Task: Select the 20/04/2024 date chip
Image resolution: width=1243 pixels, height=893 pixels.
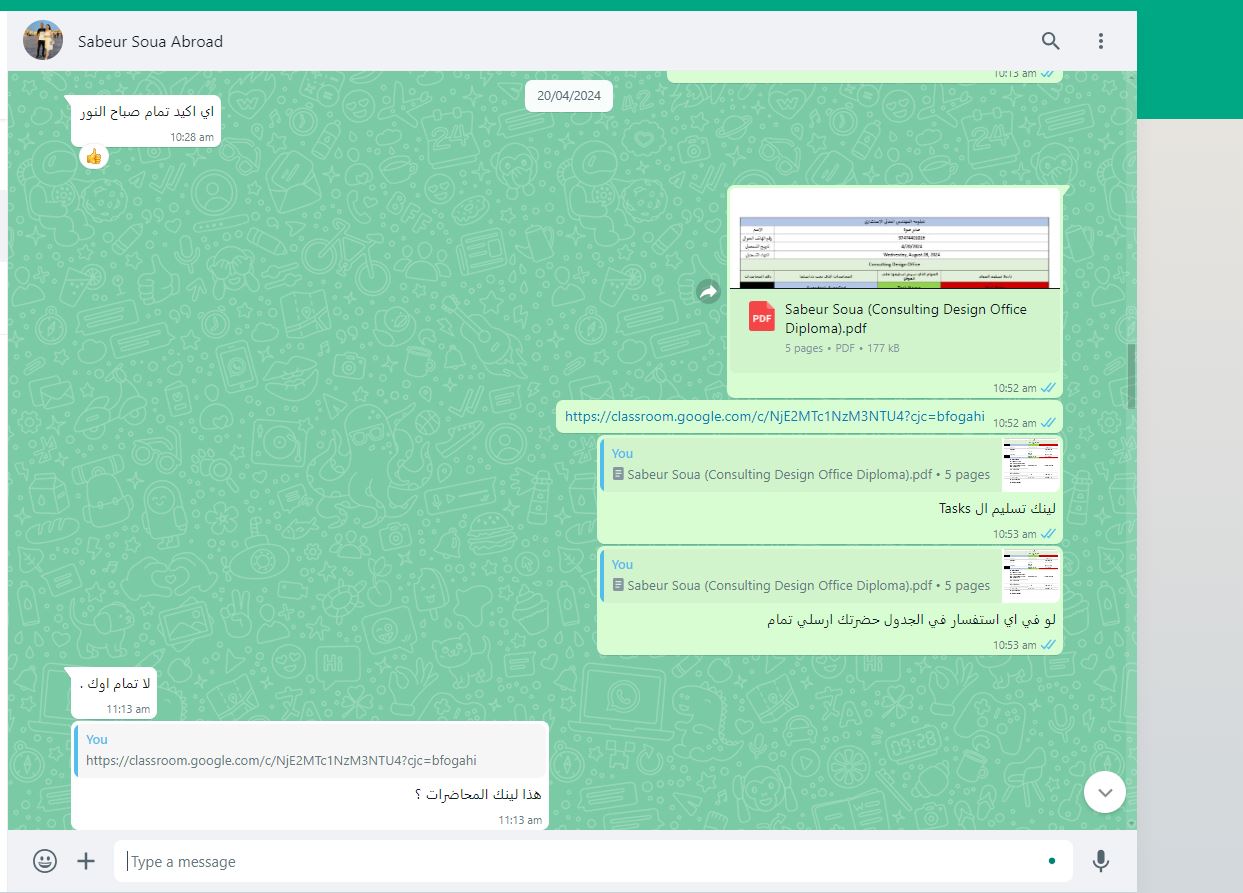Action: pyautogui.click(x=569, y=96)
